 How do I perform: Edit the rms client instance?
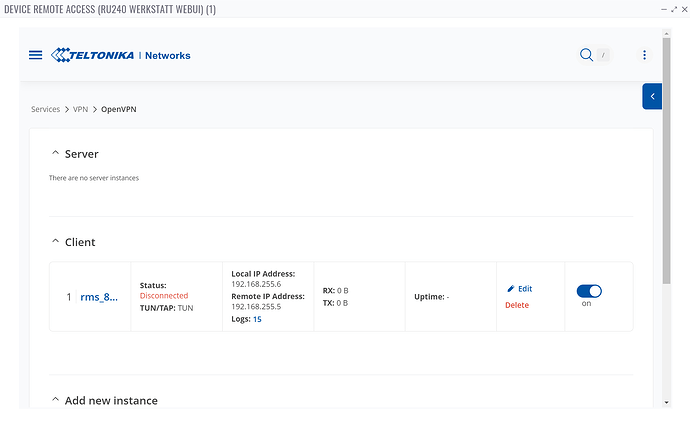pyautogui.click(x=520, y=289)
